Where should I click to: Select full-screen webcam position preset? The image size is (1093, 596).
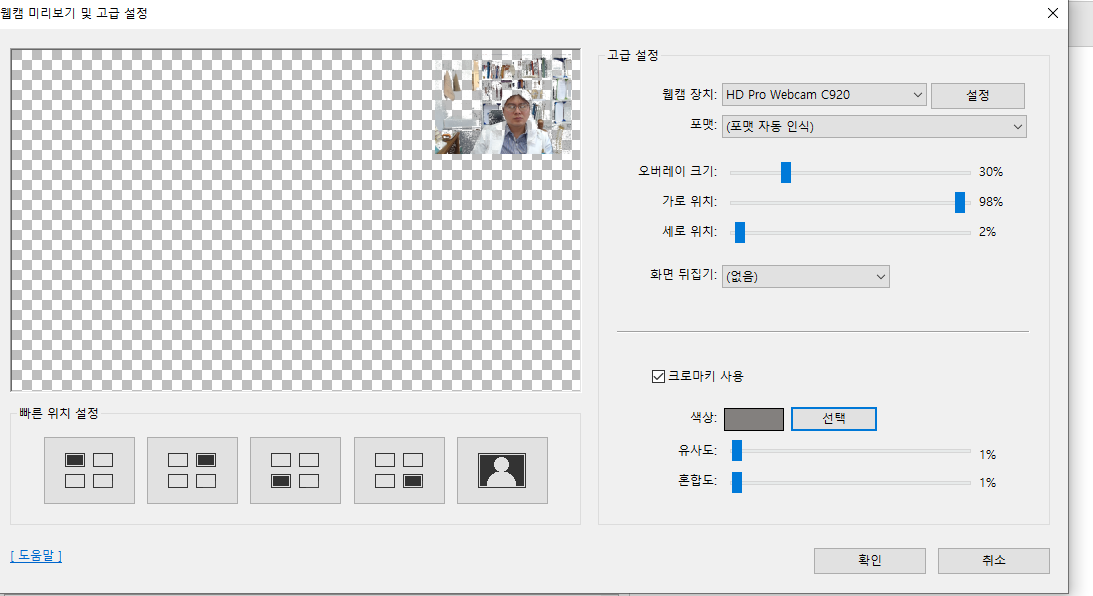click(503, 471)
